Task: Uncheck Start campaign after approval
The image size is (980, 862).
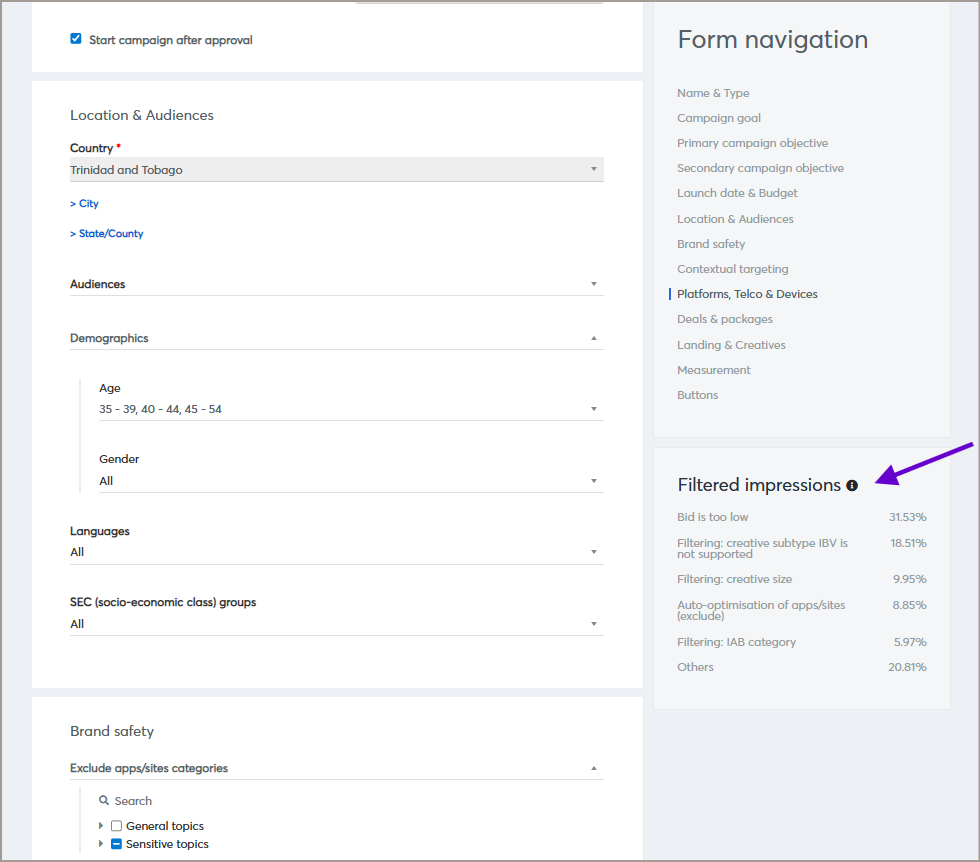Action: (76, 40)
